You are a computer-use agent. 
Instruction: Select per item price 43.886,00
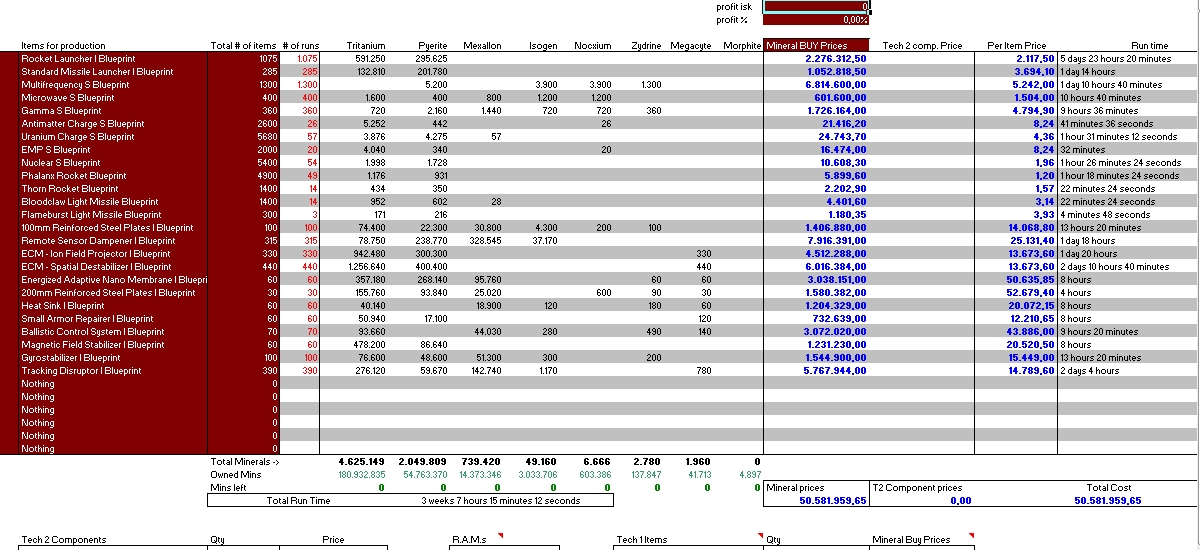[x=1031, y=332]
